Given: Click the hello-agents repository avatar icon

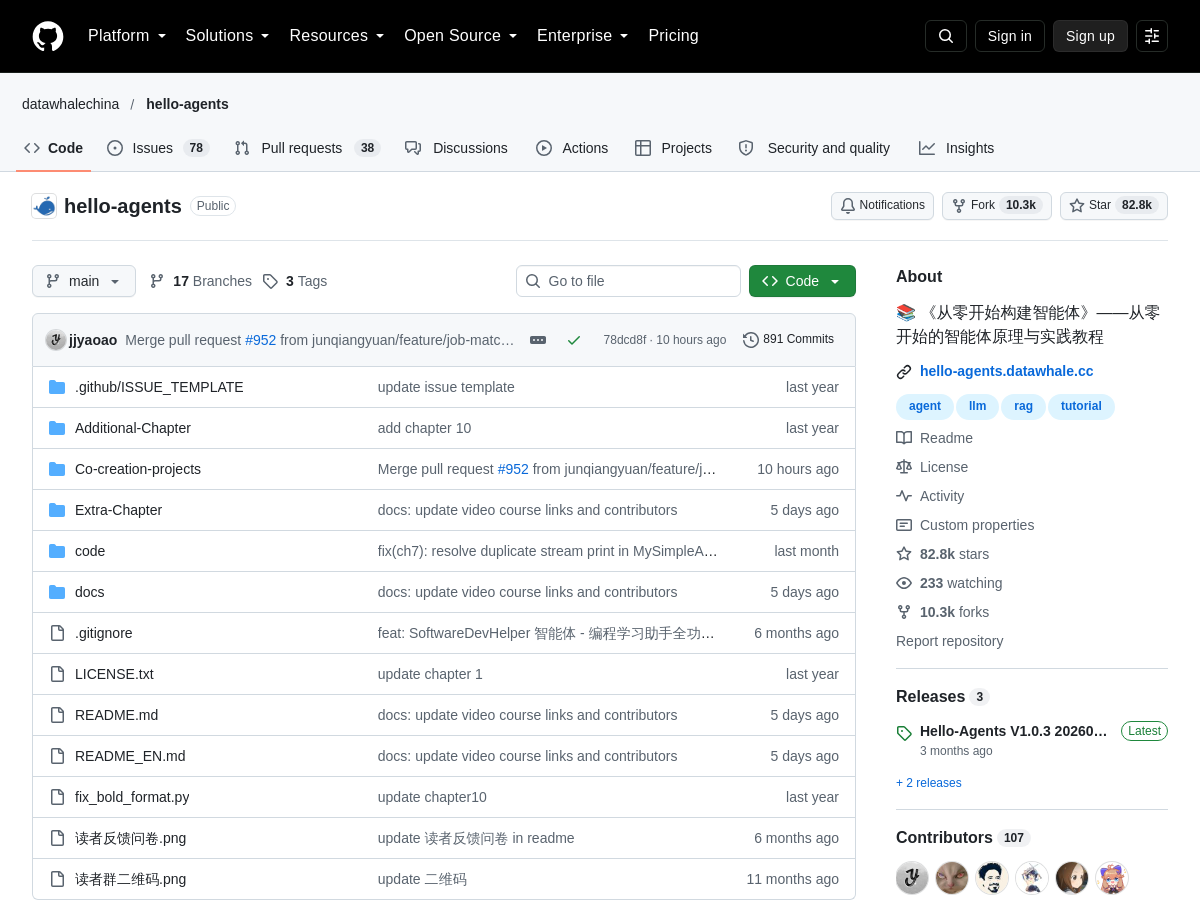Looking at the screenshot, I should [44, 206].
